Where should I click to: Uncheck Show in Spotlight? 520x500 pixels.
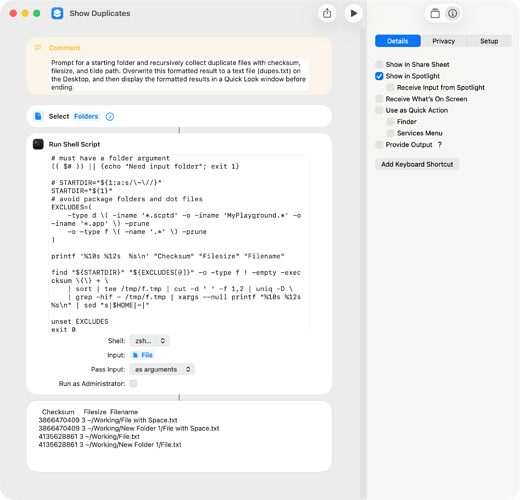(x=379, y=76)
